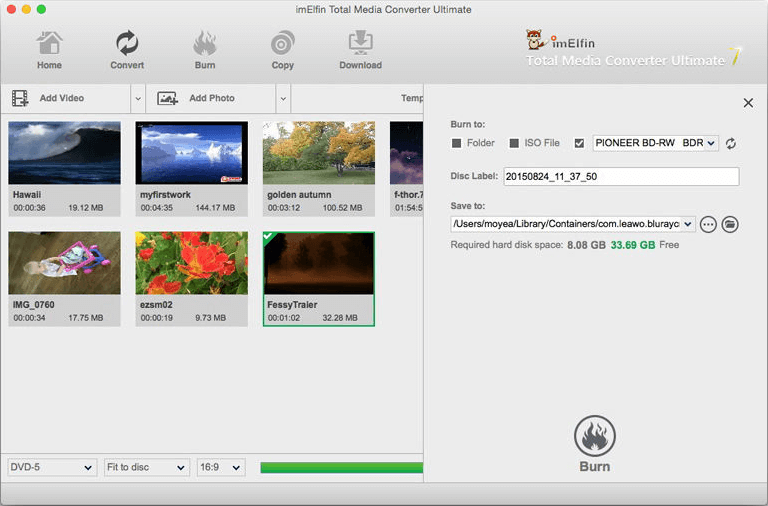The image size is (768, 506).
Task: Check the ISO File option
Action: click(515, 144)
